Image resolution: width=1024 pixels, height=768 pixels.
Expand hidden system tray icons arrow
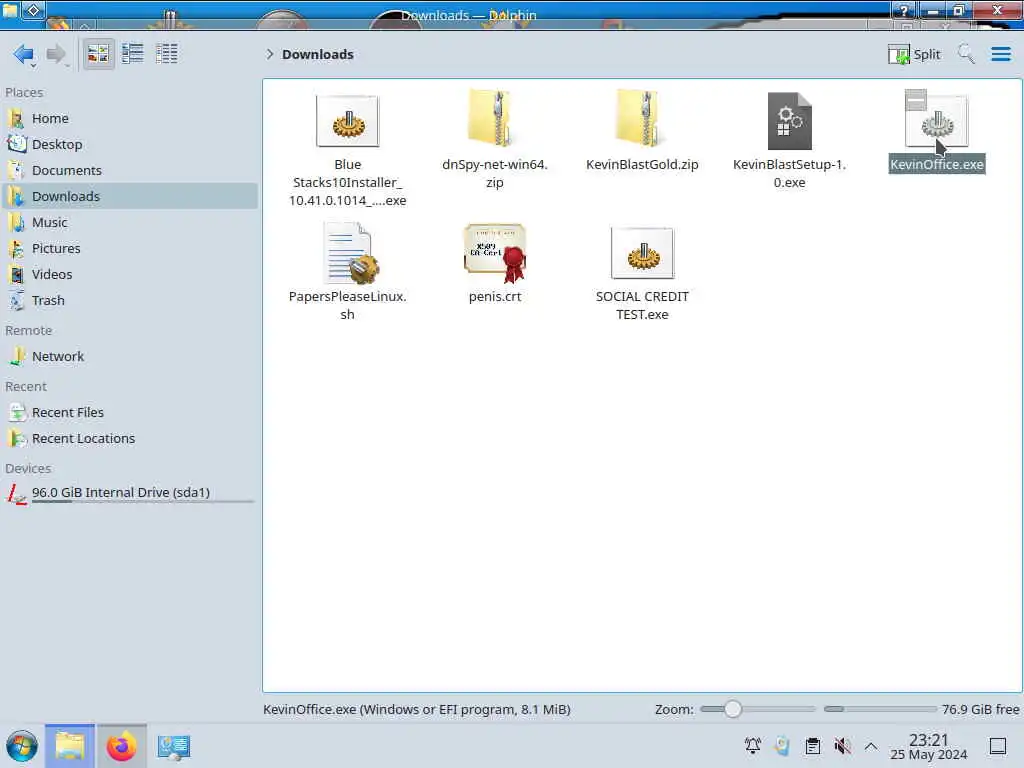point(871,746)
